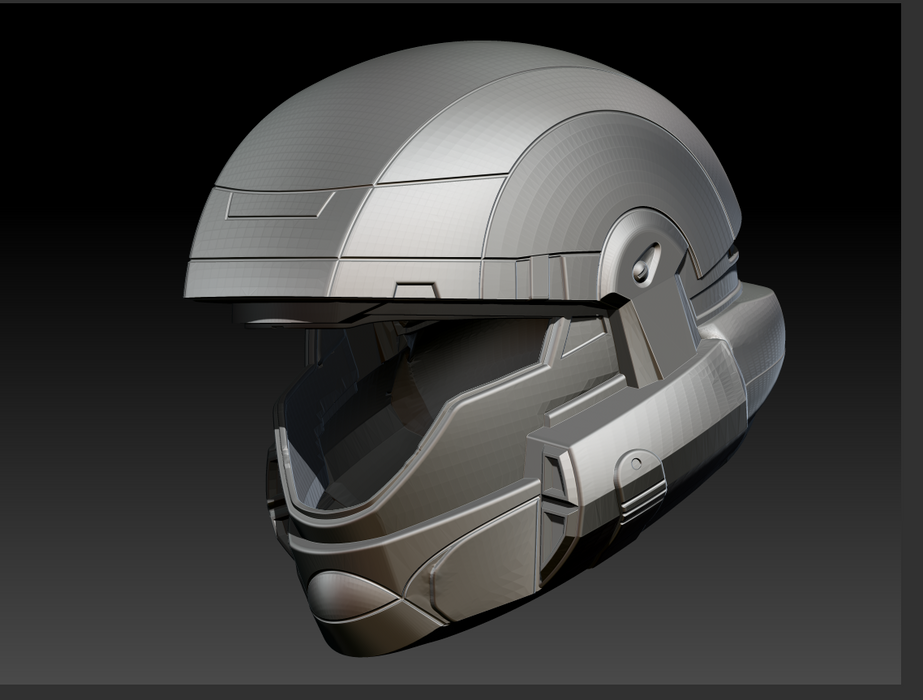This screenshot has height=700, width=923.
Task: Select the round clip latch on cheek box
Action: click(632, 462)
